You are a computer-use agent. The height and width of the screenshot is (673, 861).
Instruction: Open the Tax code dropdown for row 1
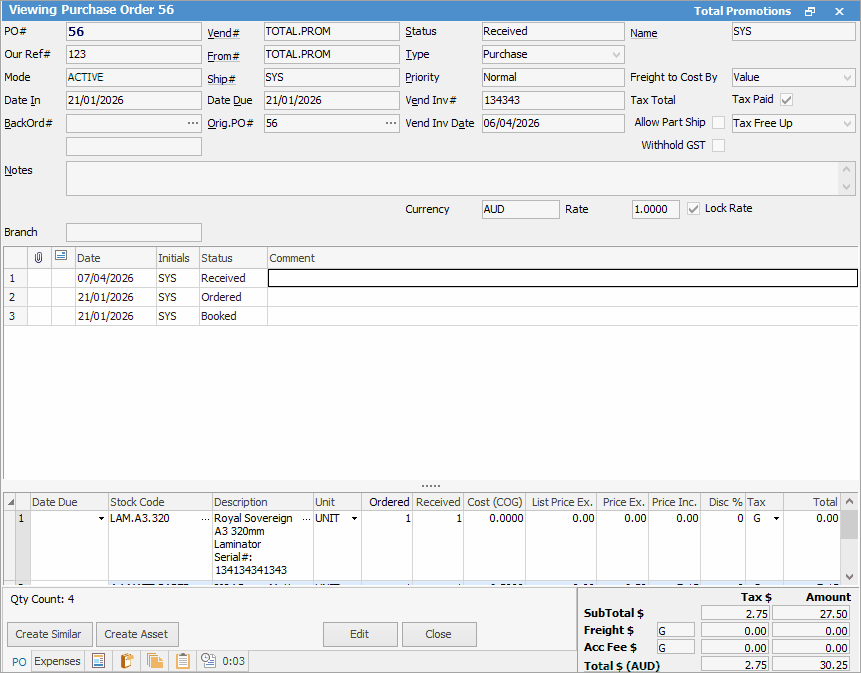tap(776, 519)
